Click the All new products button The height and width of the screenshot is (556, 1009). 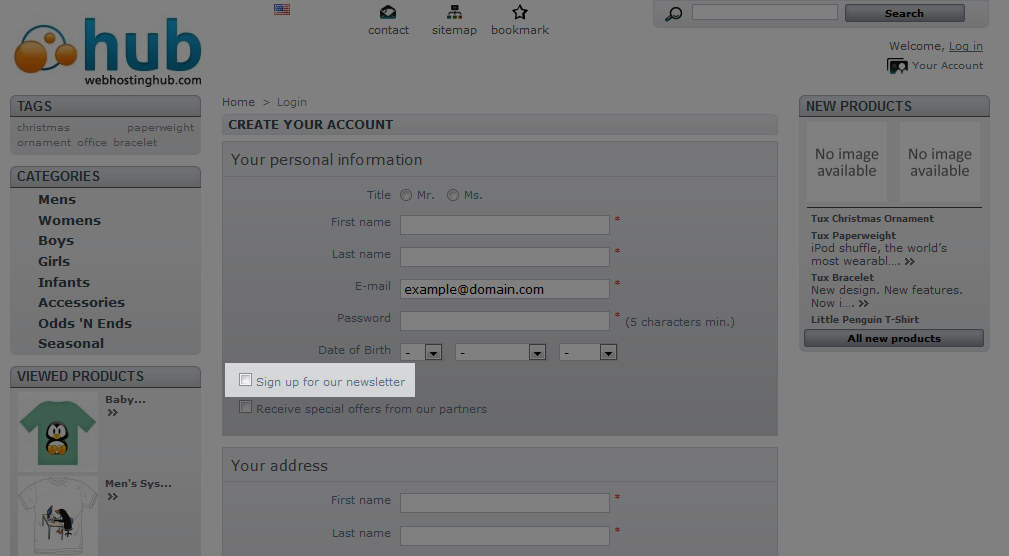(893, 338)
